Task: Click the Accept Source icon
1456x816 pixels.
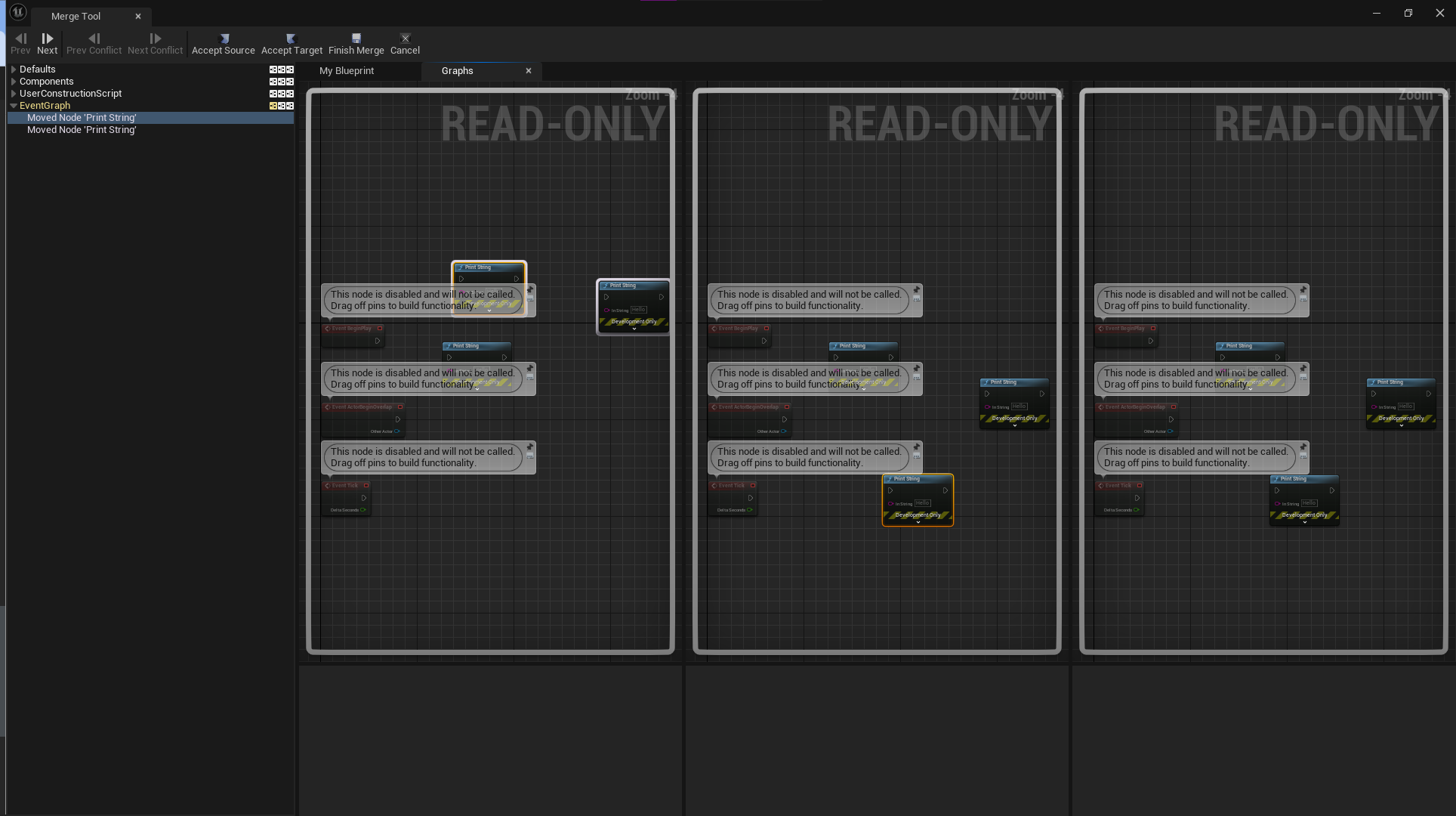Action: (x=224, y=39)
